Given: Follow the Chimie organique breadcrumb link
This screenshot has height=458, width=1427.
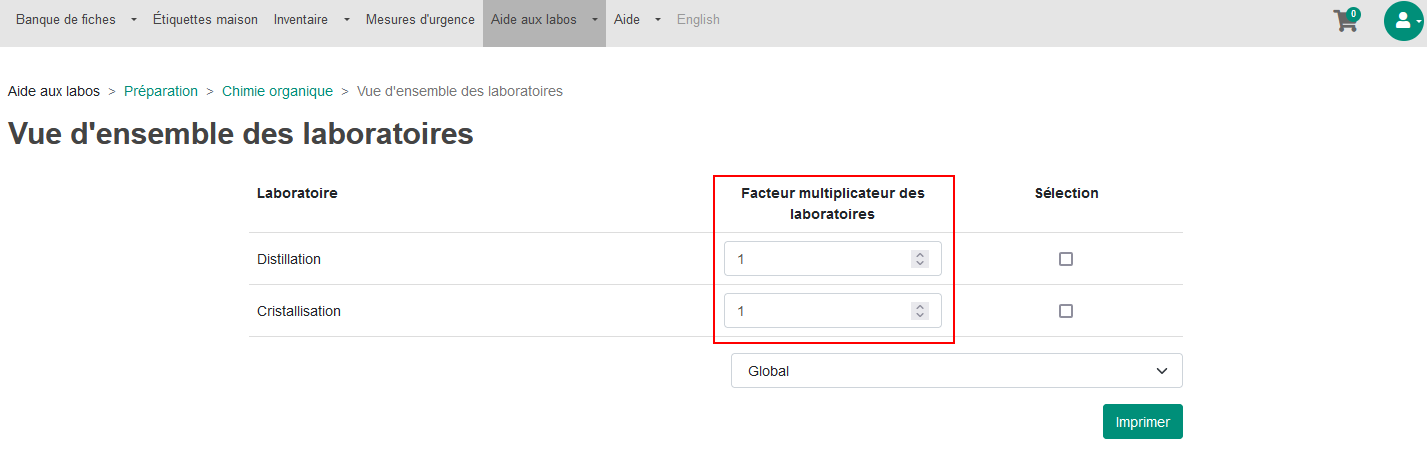Looking at the screenshot, I should click(277, 91).
